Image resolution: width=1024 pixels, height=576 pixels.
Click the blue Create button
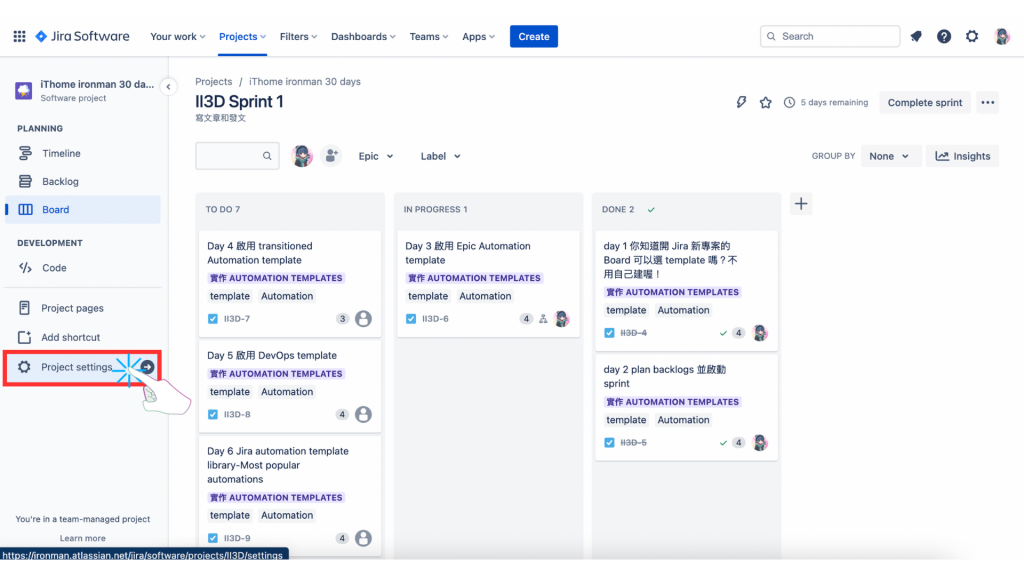point(534,37)
